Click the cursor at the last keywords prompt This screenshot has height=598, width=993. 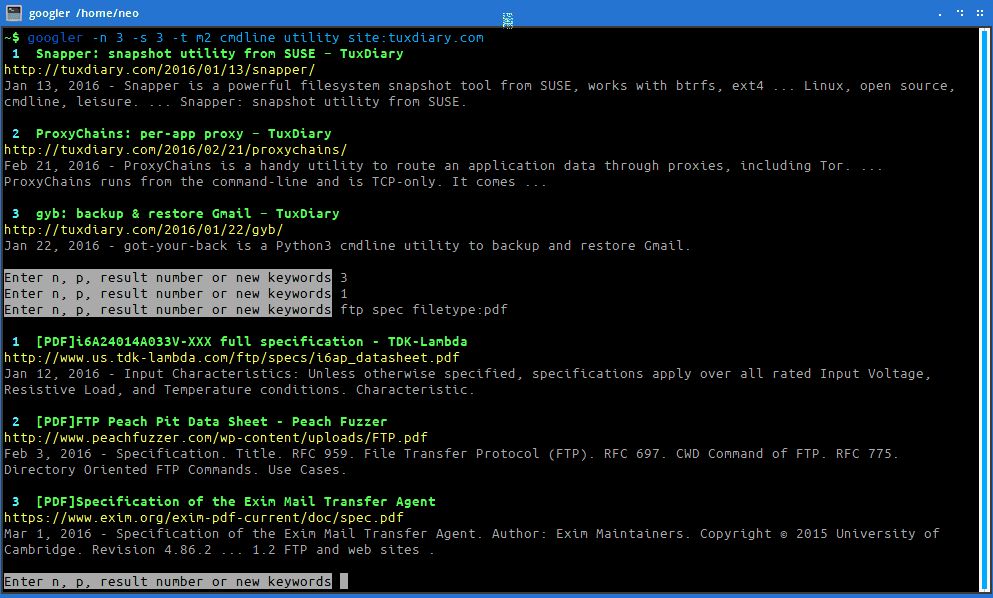tap(343, 582)
